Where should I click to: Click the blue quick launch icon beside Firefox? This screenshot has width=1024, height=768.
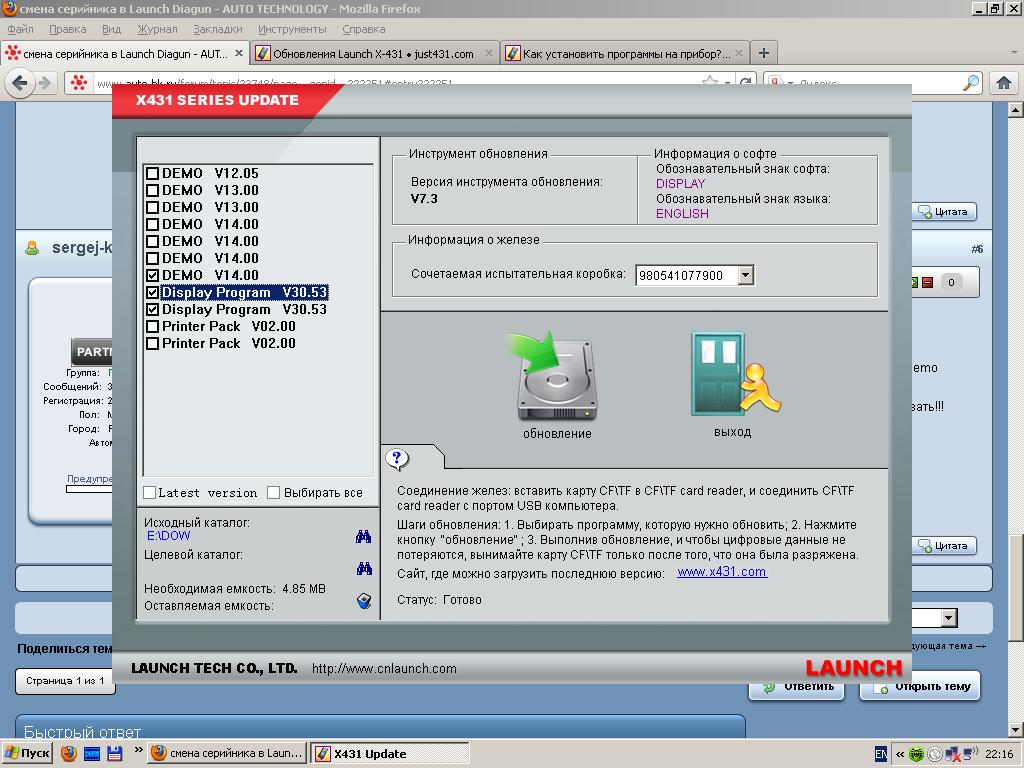tap(91, 753)
